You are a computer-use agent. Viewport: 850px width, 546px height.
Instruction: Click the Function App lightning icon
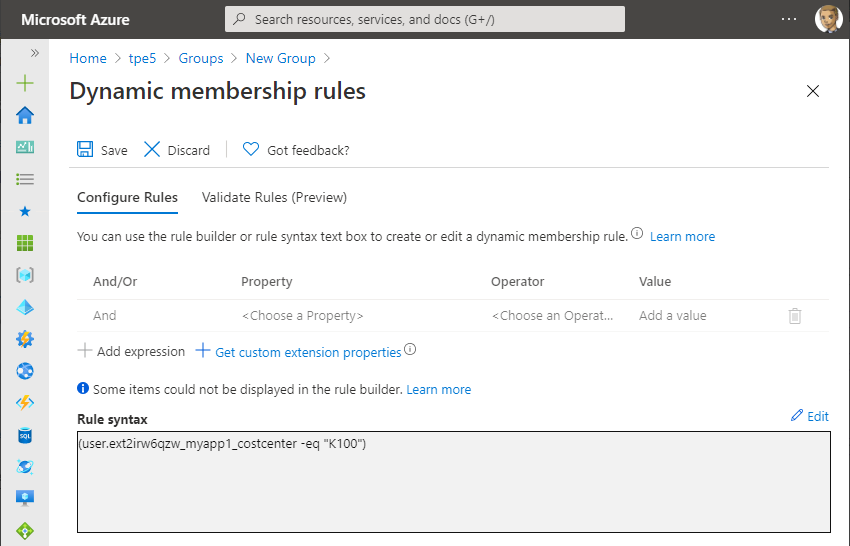25,403
